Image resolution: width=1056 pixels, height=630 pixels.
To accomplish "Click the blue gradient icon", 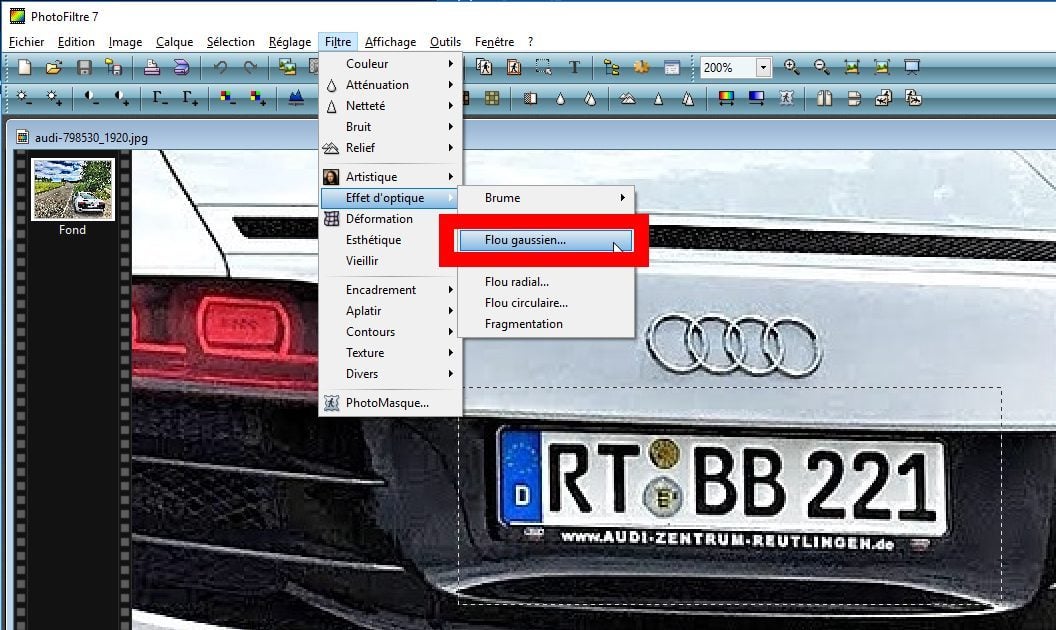I will (756, 98).
